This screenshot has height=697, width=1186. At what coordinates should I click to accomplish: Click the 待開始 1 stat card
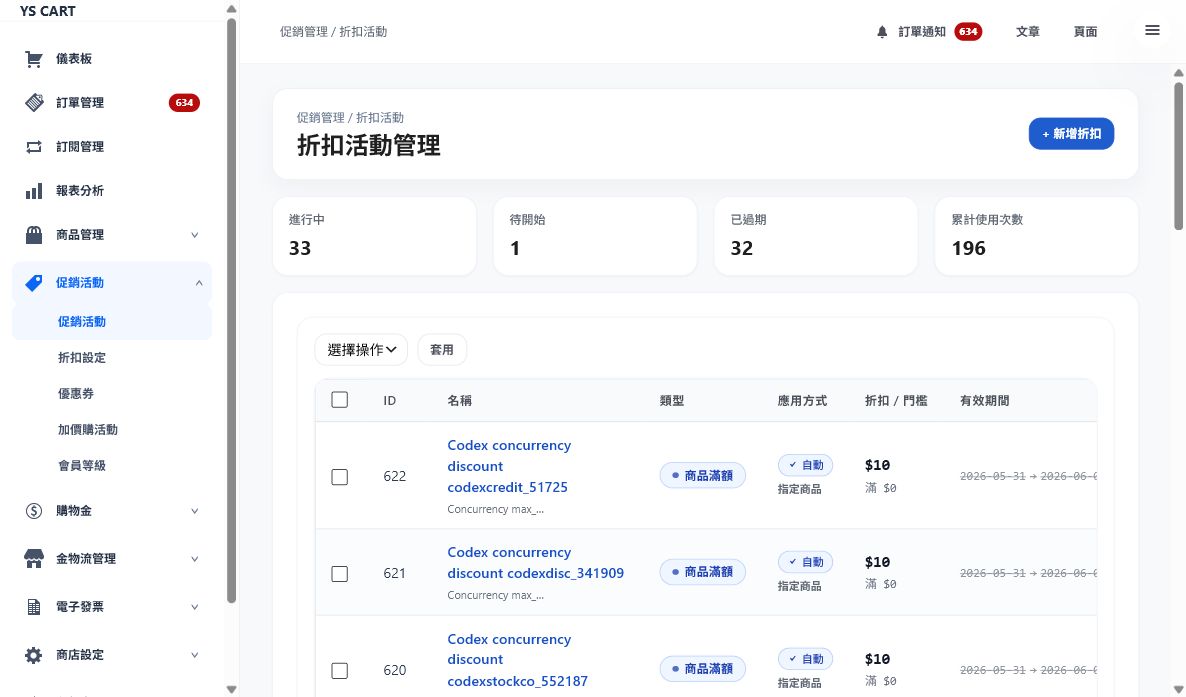click(x=595, y=237)
